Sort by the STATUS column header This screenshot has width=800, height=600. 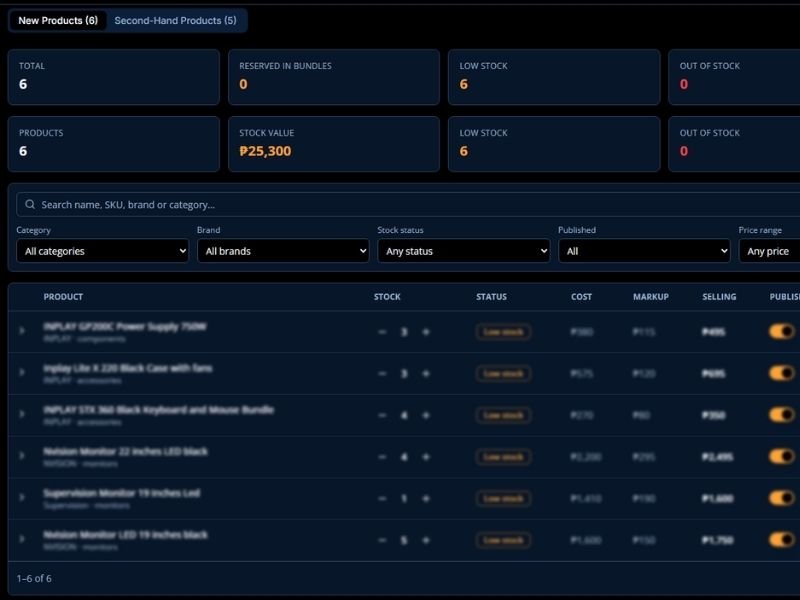click(491, 297)
